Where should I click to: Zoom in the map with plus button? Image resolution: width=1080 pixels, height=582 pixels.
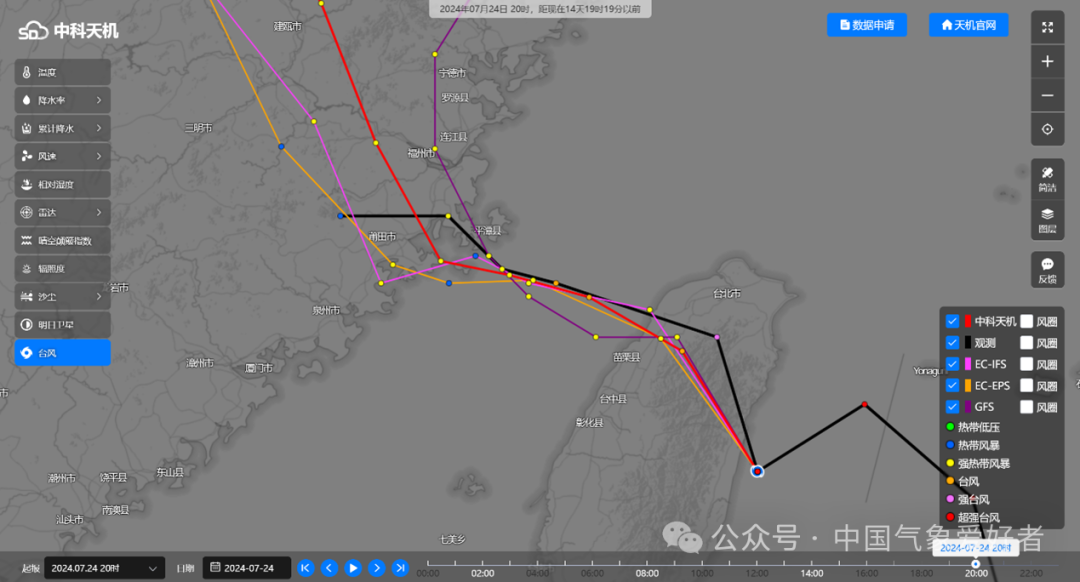[x=1047, y=61]
